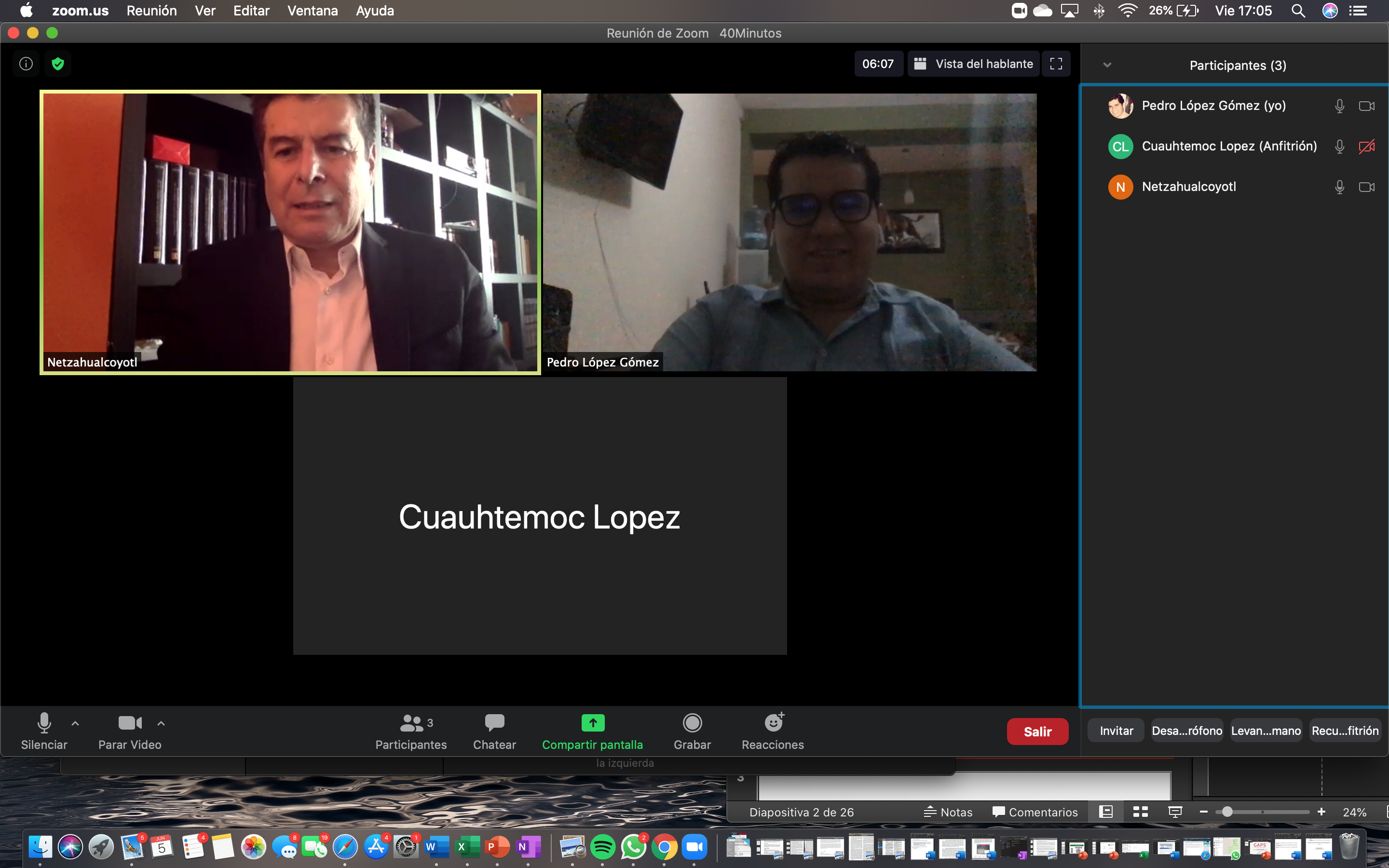The width and height of the screenshot is (1389, 868).
Task: Select Cuauhtemoc Lopez CL avatar
Action: (1120, 147)
